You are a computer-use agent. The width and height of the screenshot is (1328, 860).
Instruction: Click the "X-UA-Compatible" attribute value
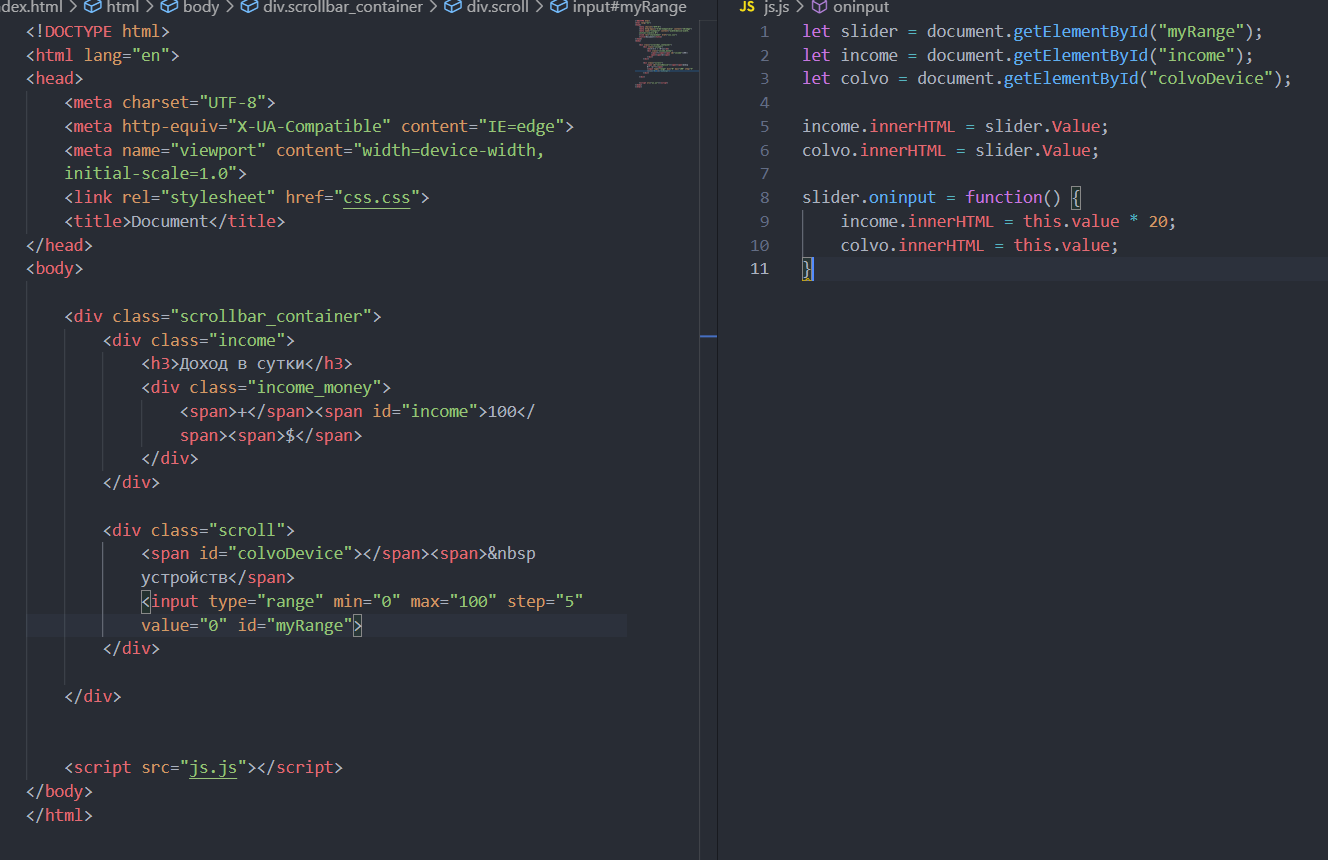(x=309, y=126)
